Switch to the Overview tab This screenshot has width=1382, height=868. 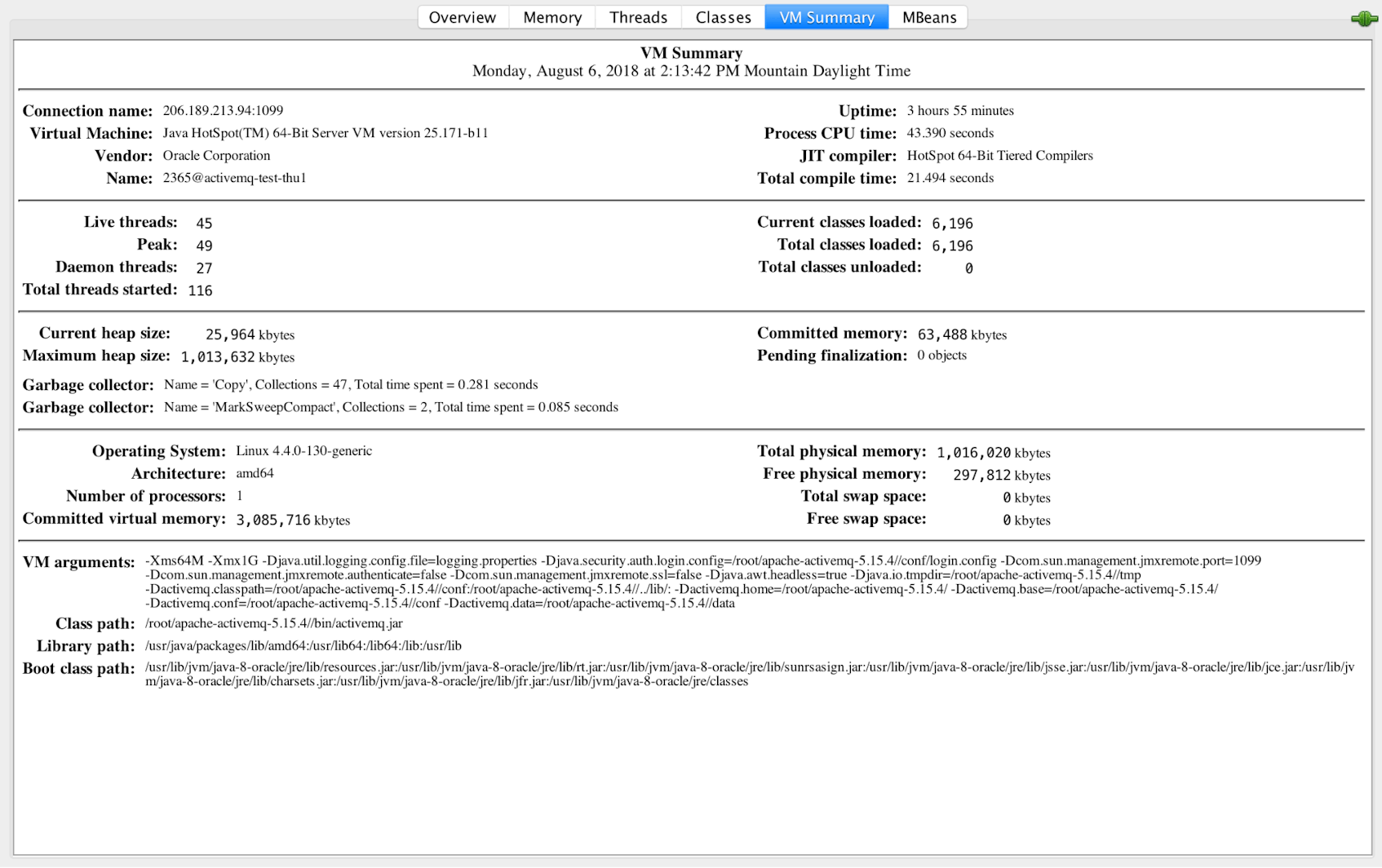(462, 16)
